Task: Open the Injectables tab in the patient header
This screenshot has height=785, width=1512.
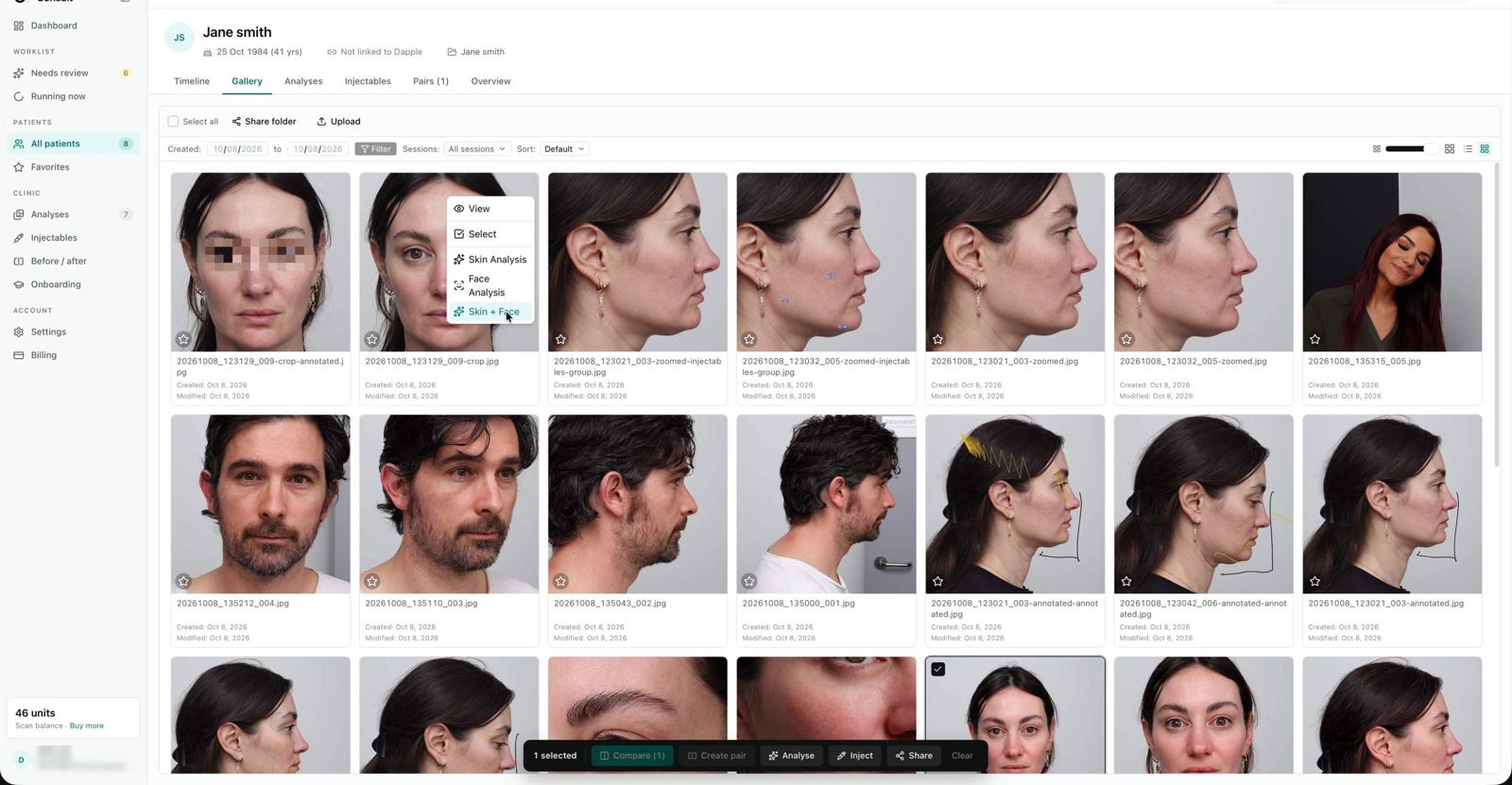Action: 368,81
